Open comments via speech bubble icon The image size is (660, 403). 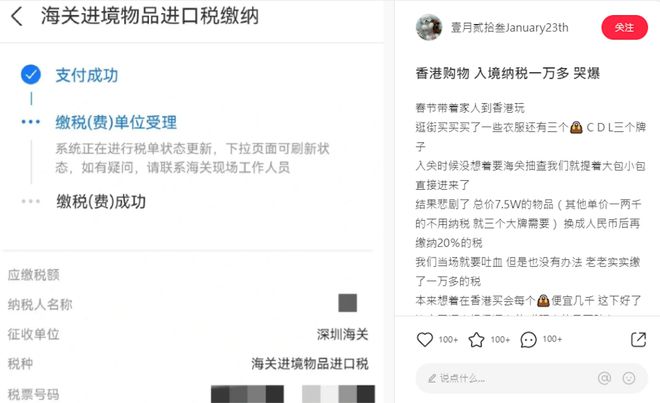pyautogui.click(x=528, y=339)
